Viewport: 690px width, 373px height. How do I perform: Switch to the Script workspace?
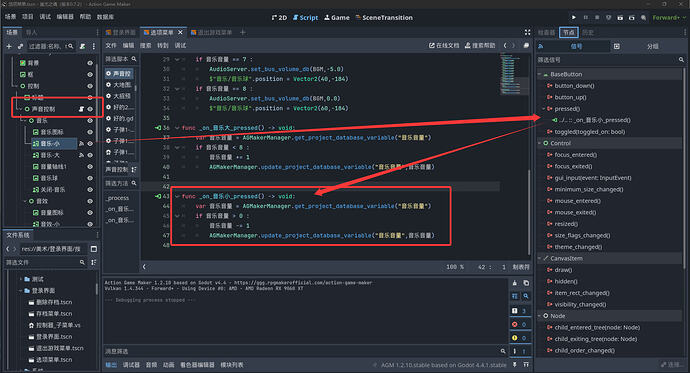click(305, 18)
